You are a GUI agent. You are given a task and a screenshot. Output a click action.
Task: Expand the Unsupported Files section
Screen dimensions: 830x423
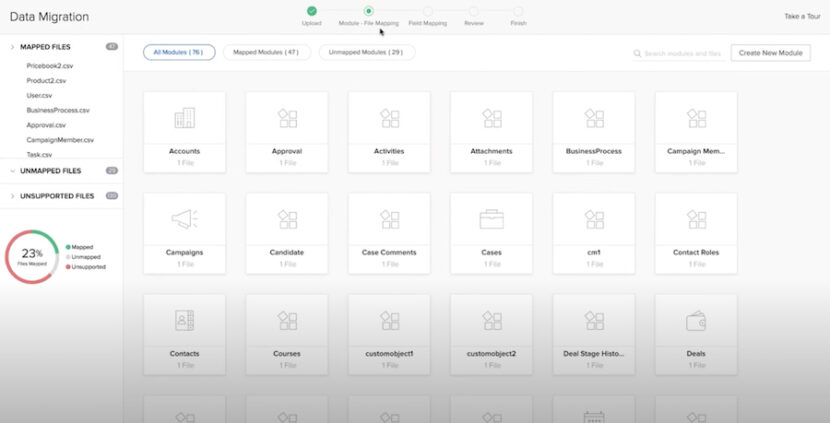[x=12, y=196]
